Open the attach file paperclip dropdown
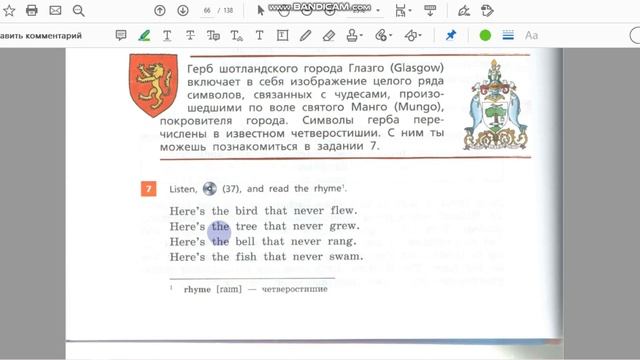 pyautogui.click(x=383, y=36)
